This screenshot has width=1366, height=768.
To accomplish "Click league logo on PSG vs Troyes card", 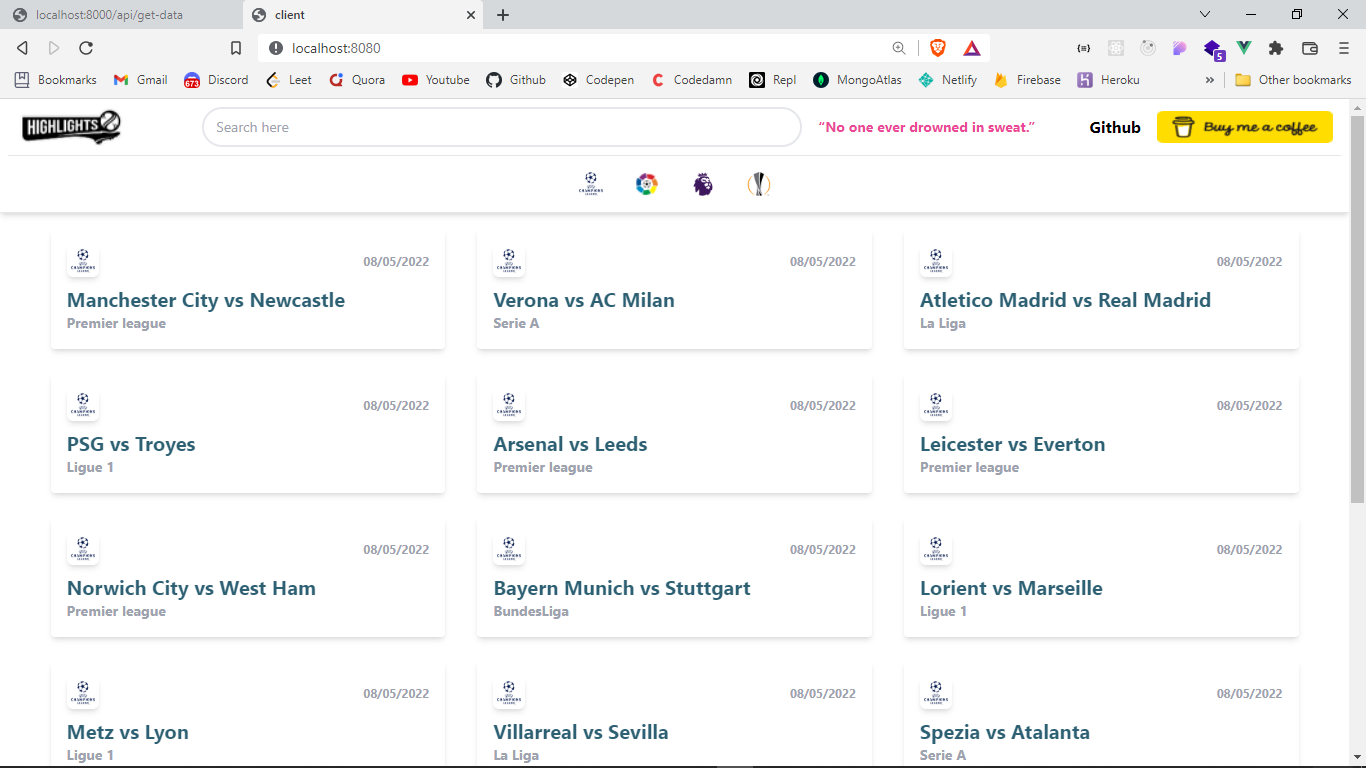I will click(83, 405).
